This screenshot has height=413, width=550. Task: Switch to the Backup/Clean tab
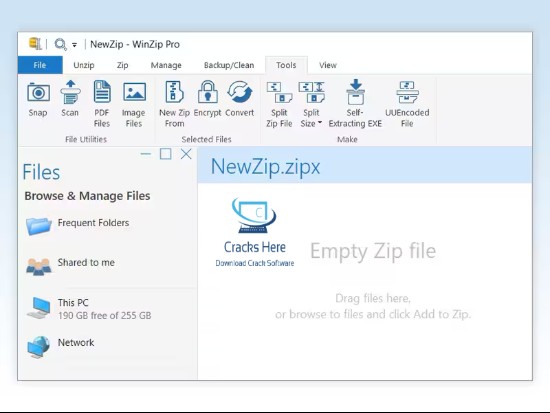coord(229,65)
